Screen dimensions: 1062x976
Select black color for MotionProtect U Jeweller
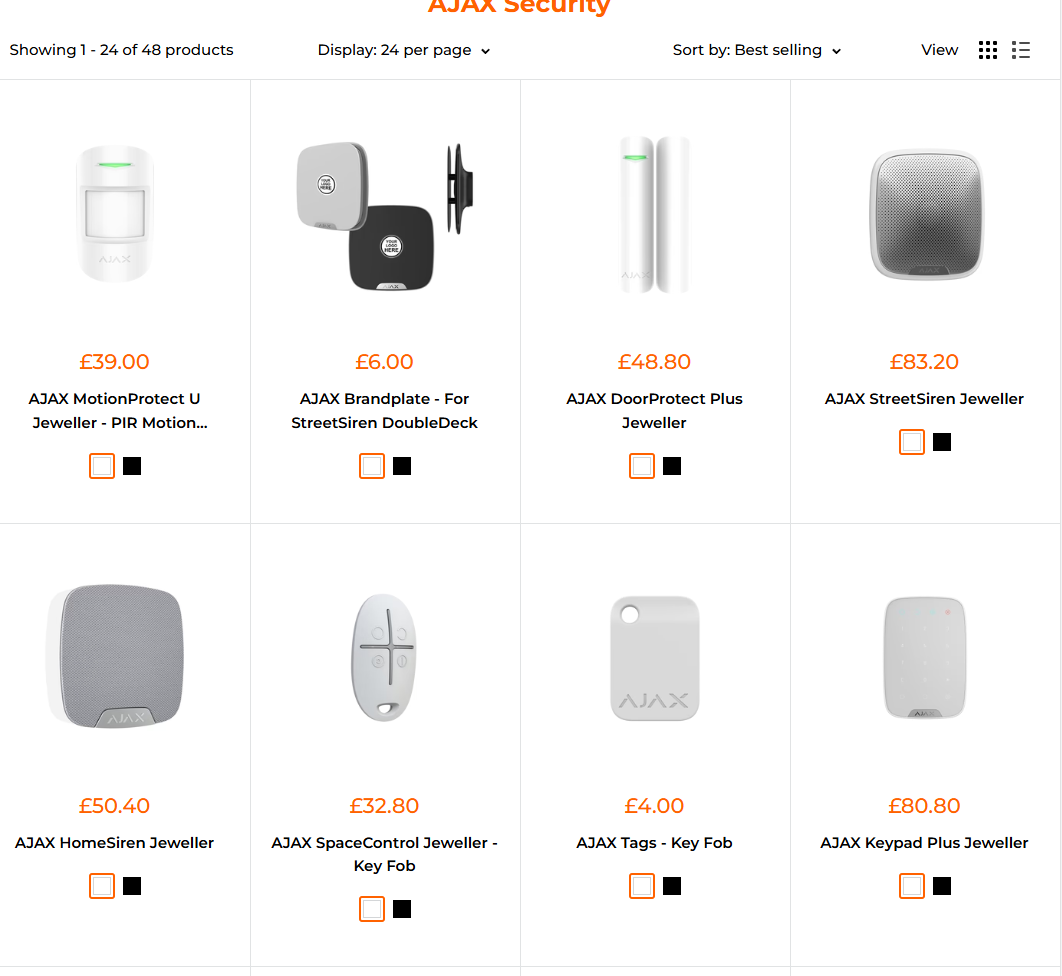132,466
